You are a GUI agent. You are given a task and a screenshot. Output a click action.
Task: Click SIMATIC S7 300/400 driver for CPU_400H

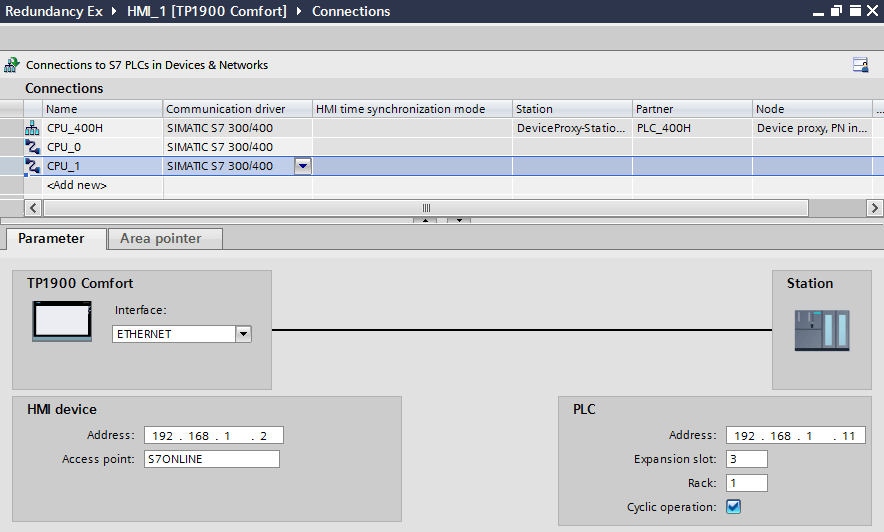click(x=237, y=128)
